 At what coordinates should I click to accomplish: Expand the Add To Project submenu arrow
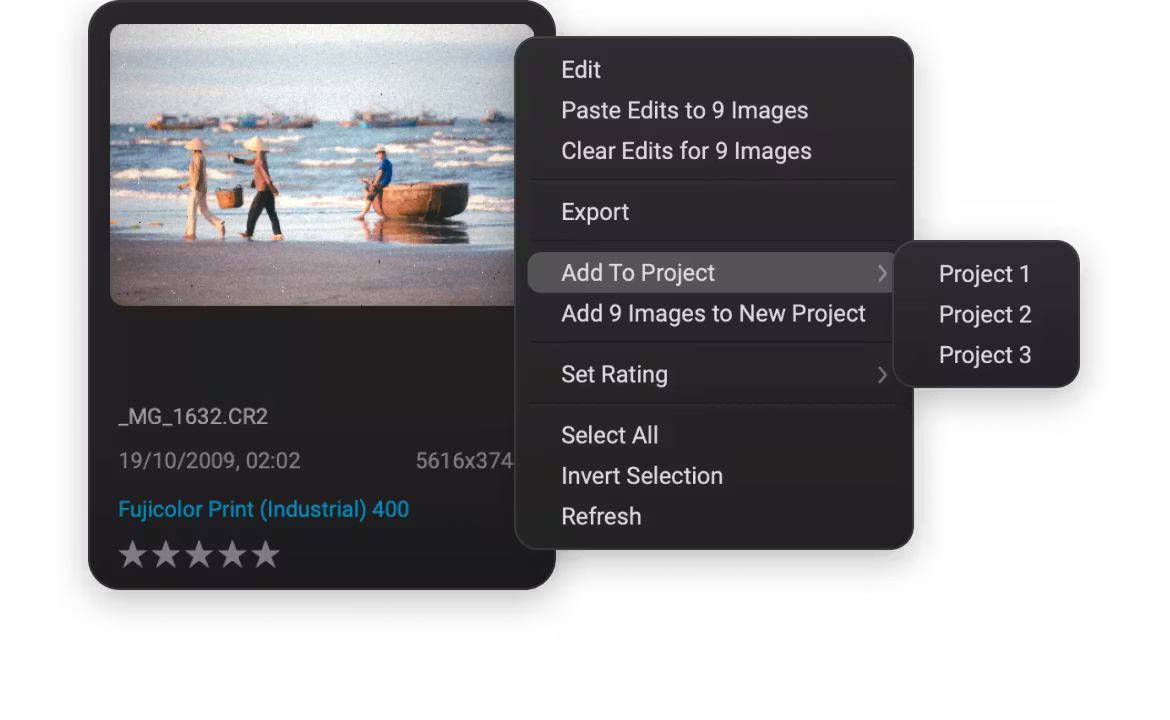tap(882, 273)
